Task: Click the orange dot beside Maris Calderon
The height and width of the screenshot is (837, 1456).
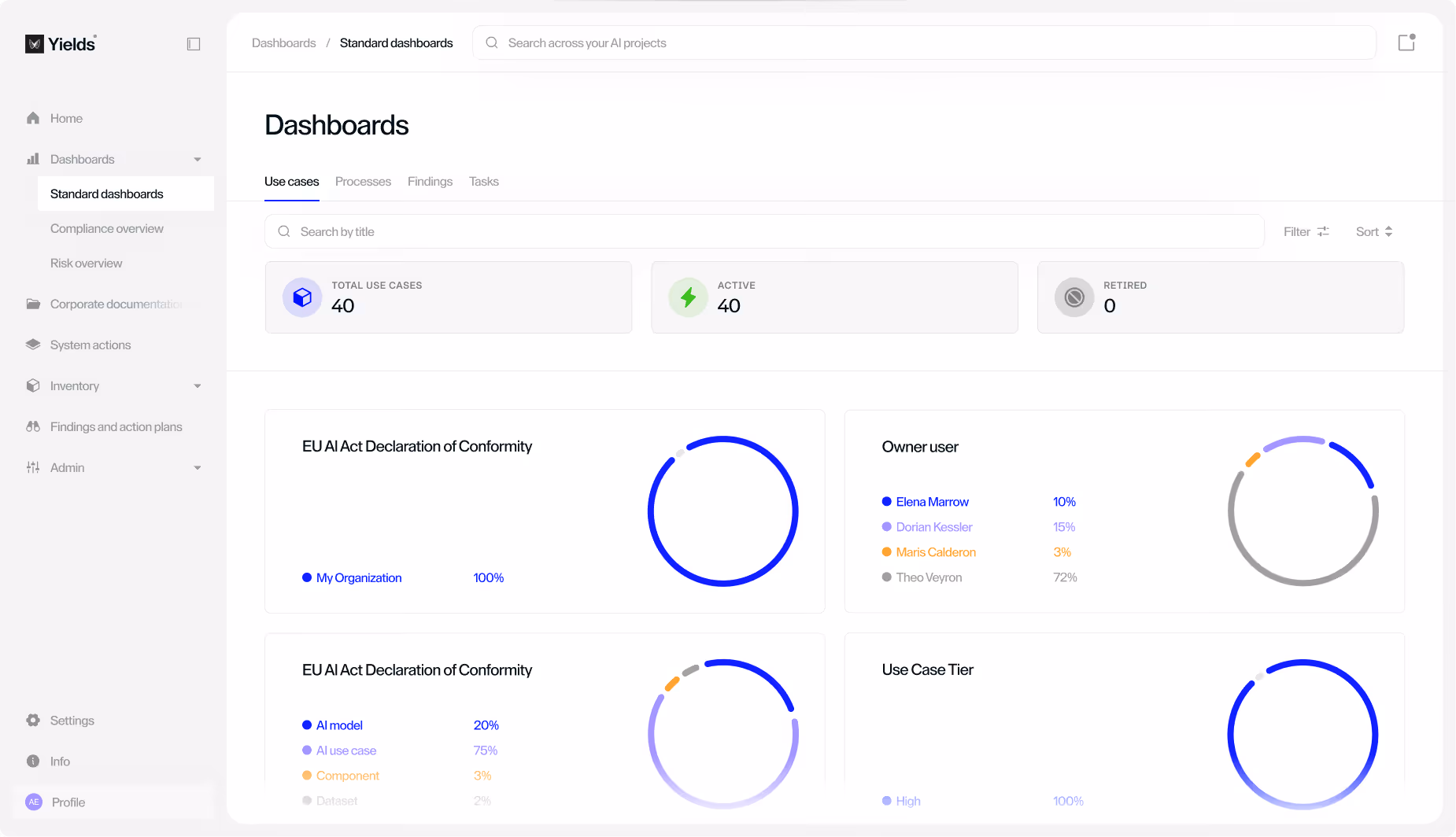Action: pyautogui.click(x=887, y=552)
